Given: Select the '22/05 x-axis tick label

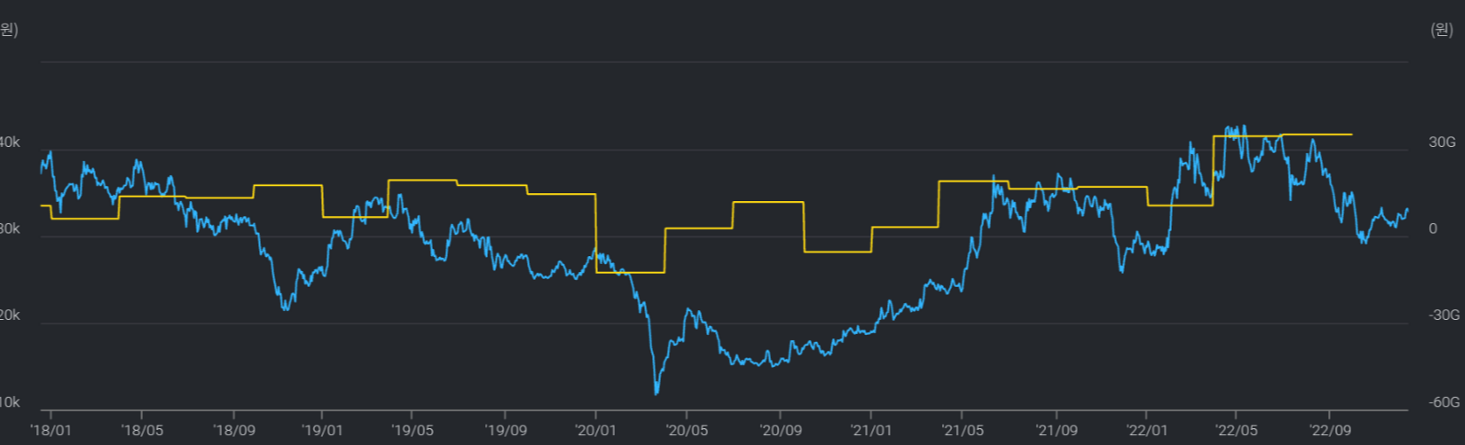Looking at the screenshot, I should pos(1236,430).
